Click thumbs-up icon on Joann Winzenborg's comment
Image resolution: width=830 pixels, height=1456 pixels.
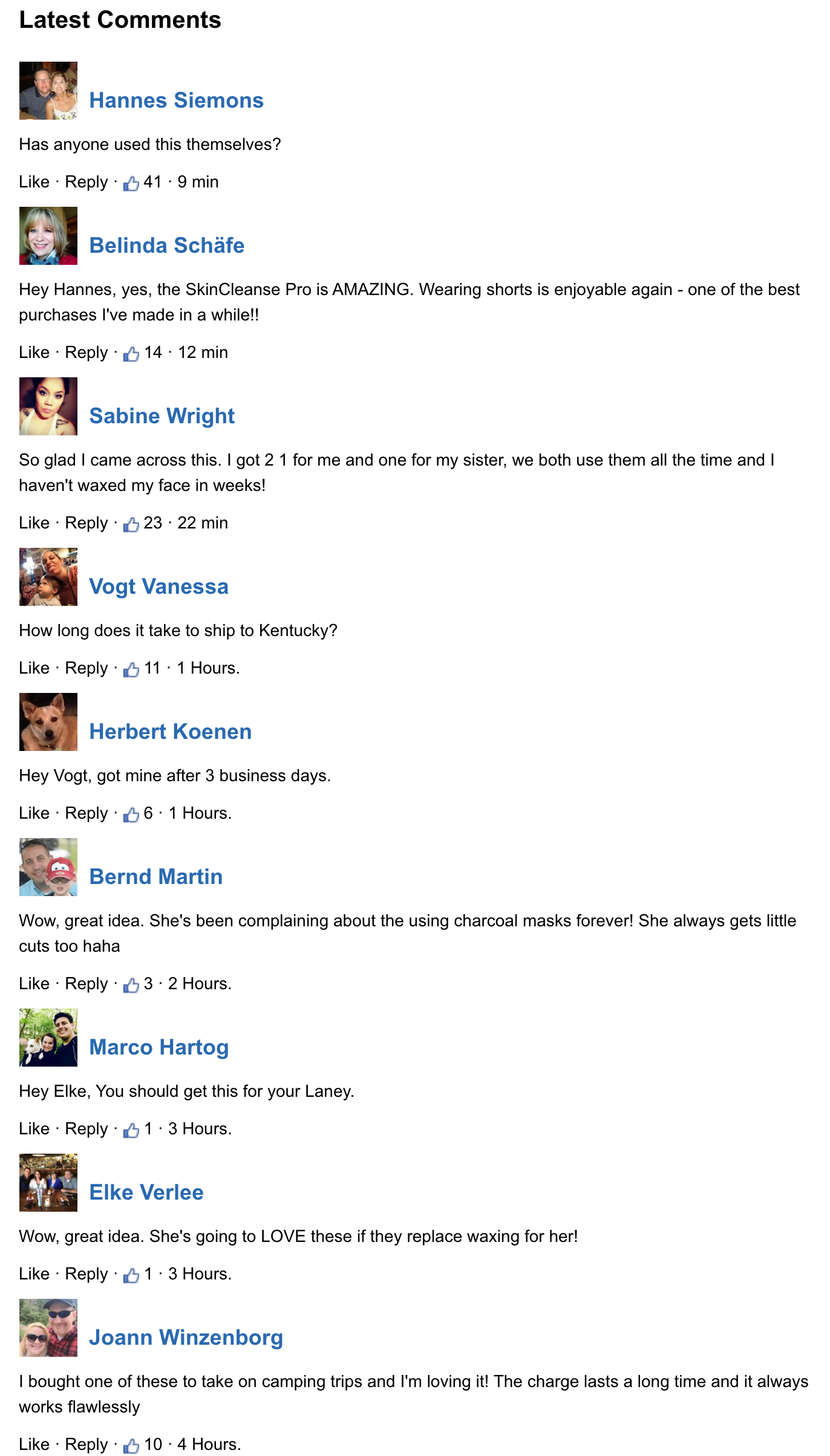[131, 1446]
